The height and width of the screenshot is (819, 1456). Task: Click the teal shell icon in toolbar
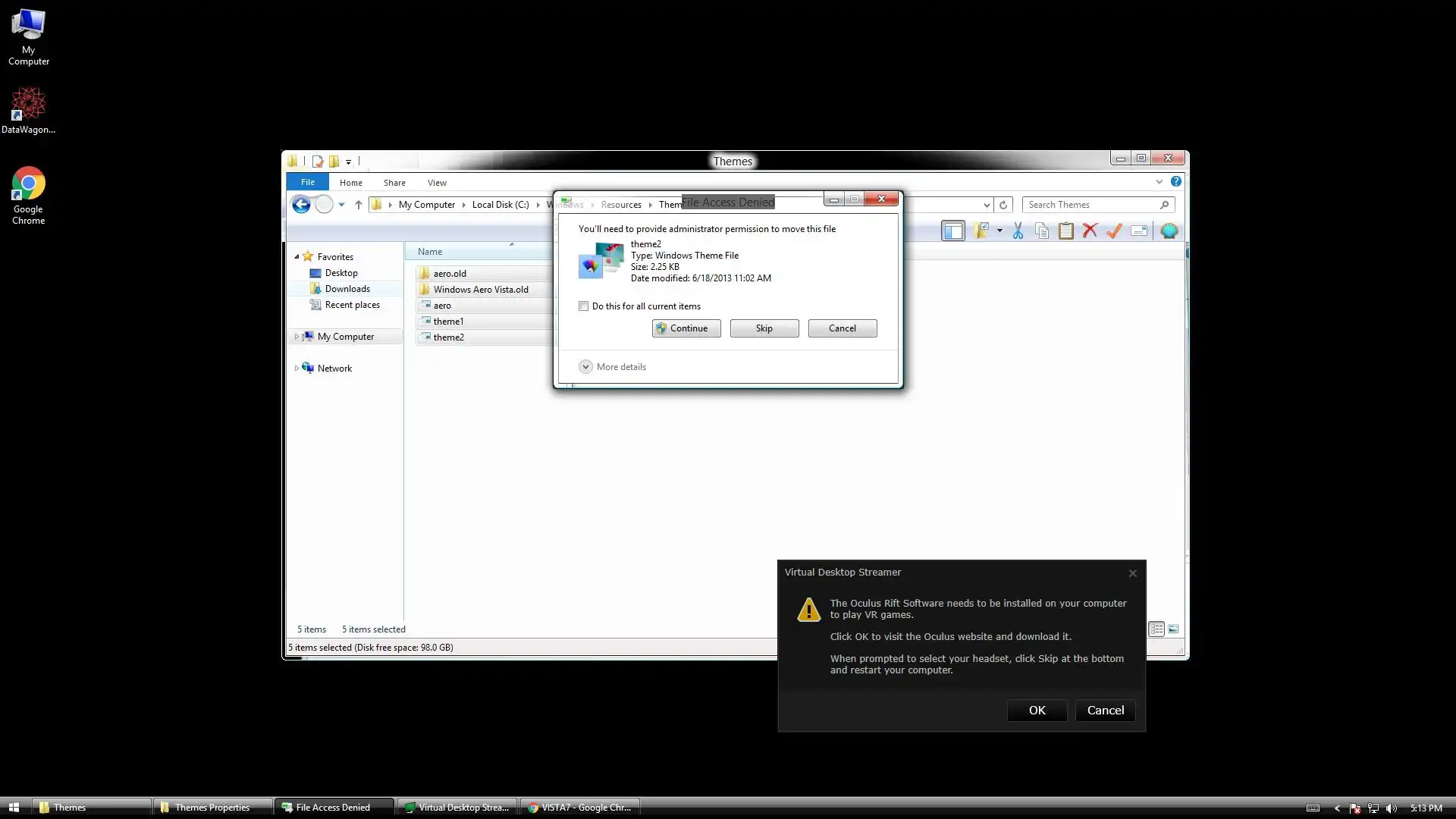(x=1169, y=231)
